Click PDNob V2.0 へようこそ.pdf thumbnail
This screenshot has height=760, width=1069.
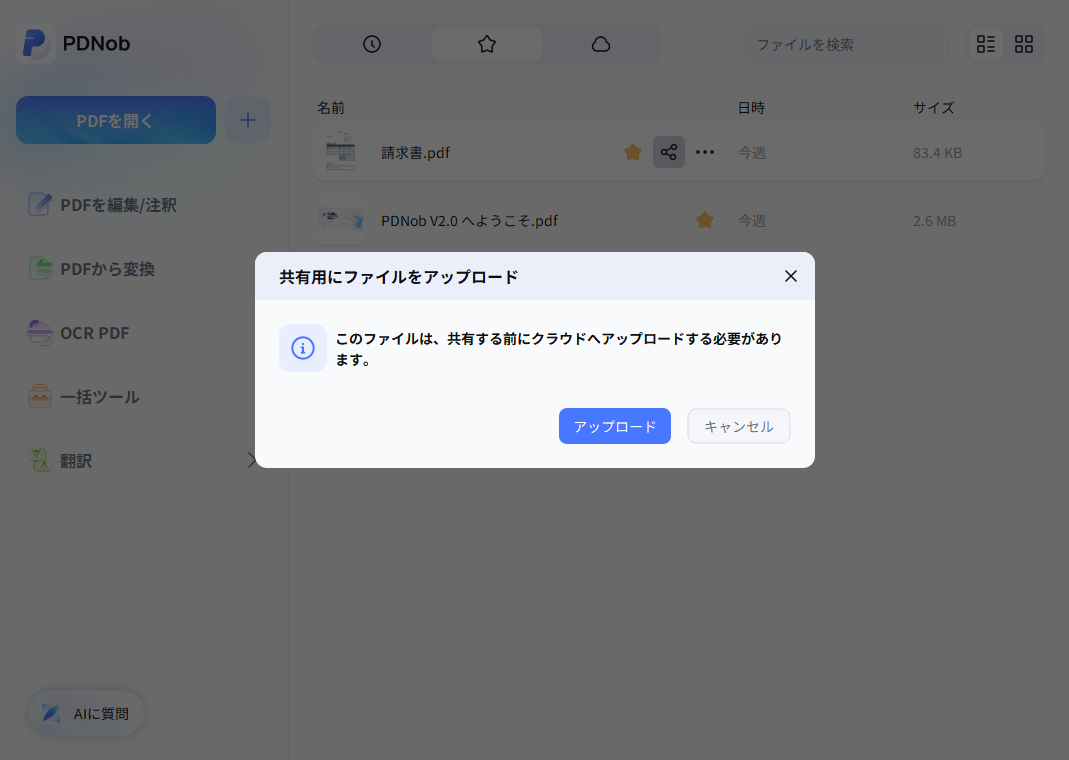click(x=341, y=219)
